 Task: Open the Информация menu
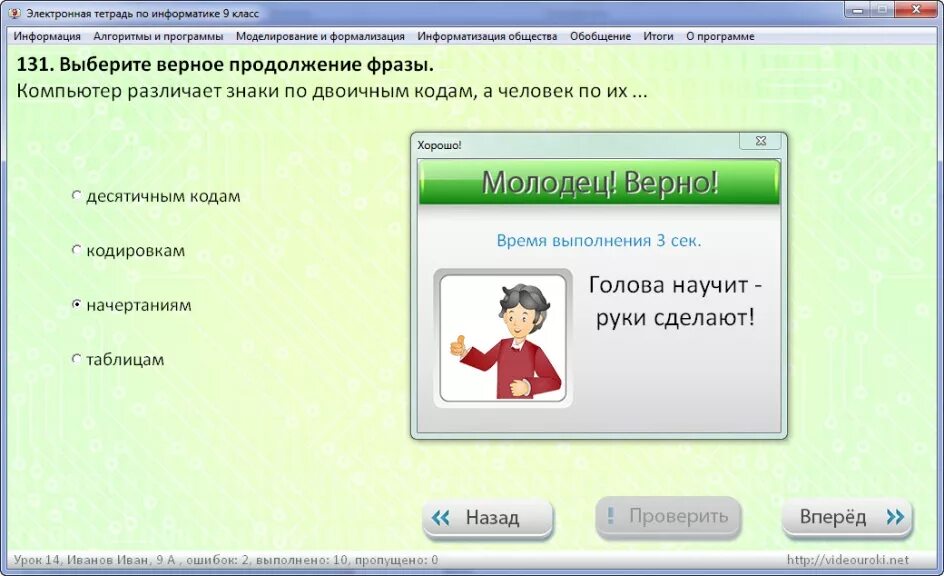[x=47, y=36]
